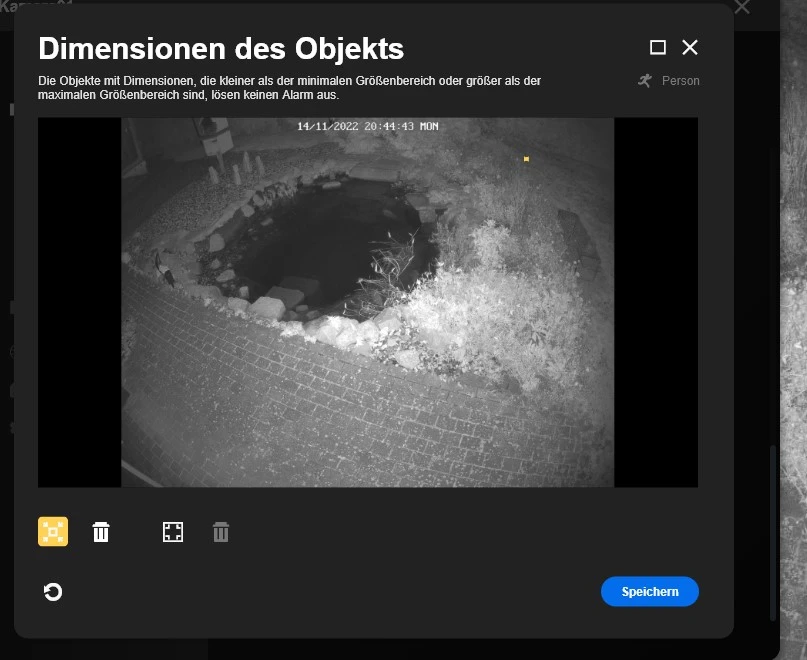Click the vertical scrollbar at the right edge
The image size is (807, 660).
coord(772,530)
